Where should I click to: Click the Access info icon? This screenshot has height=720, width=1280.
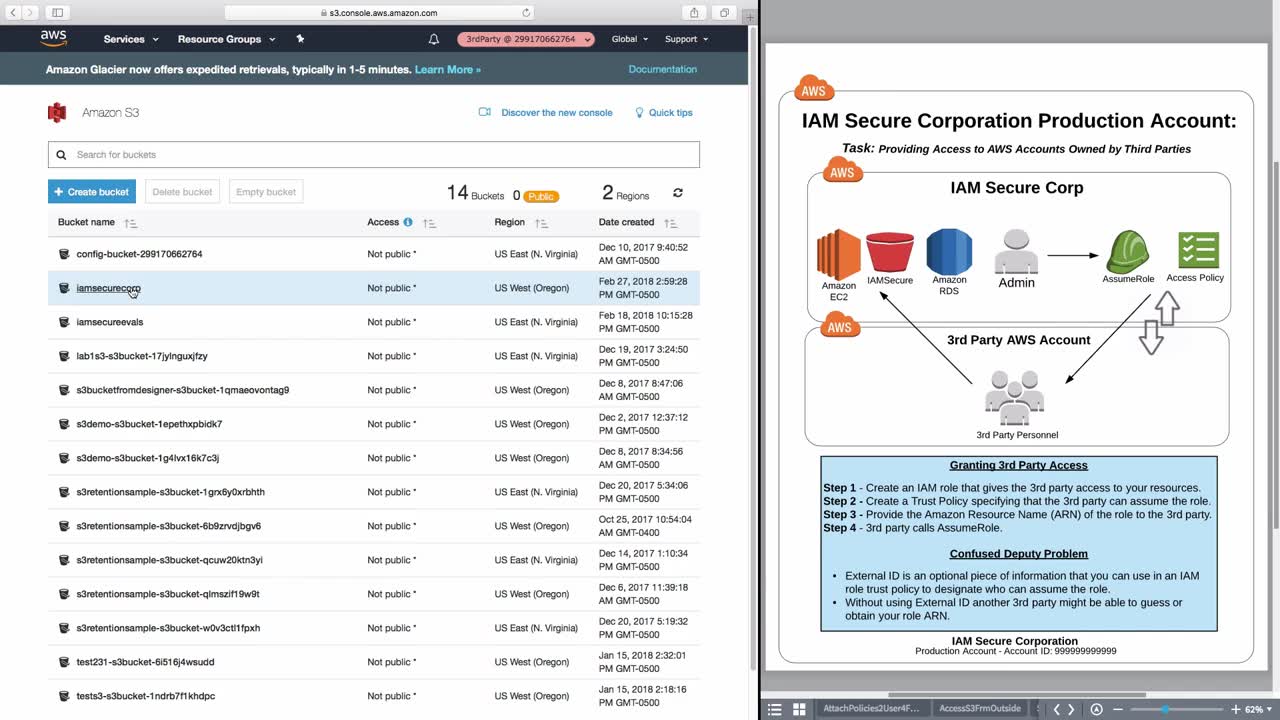(408, 222)
